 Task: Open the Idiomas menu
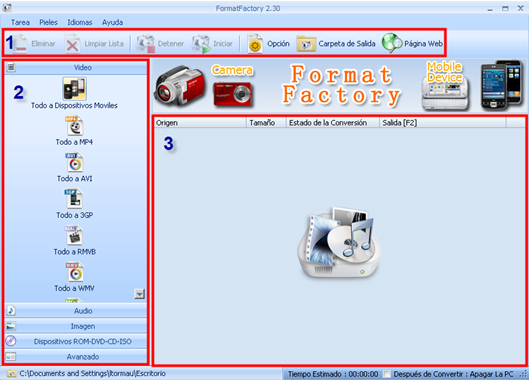[x=80, y=22]
